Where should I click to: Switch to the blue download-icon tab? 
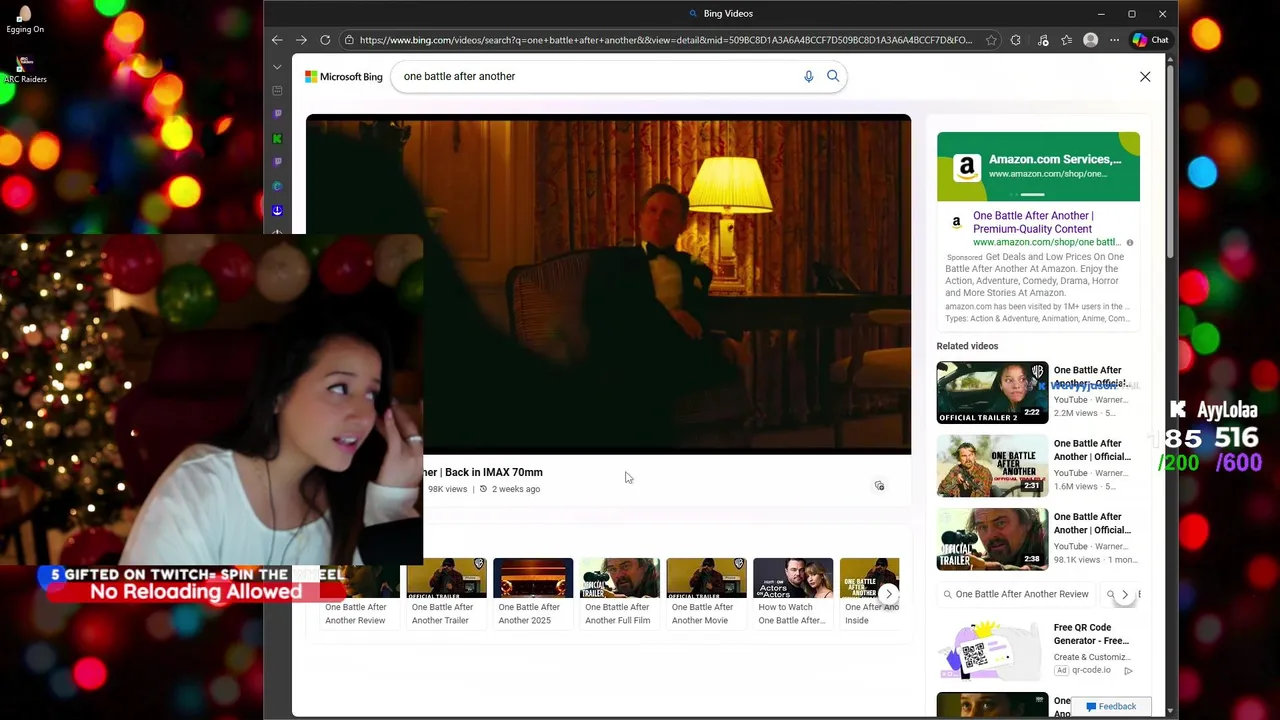(277, 210)
